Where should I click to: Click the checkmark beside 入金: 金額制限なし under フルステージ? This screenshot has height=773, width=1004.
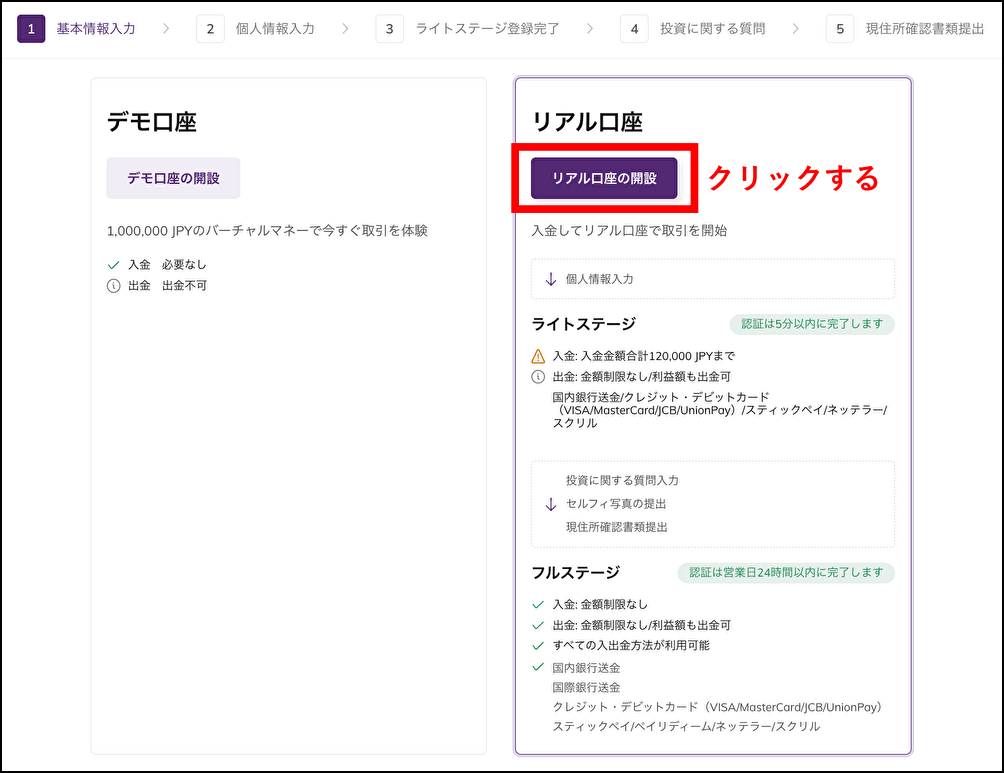pyautogui.click(x=538, y=605)
